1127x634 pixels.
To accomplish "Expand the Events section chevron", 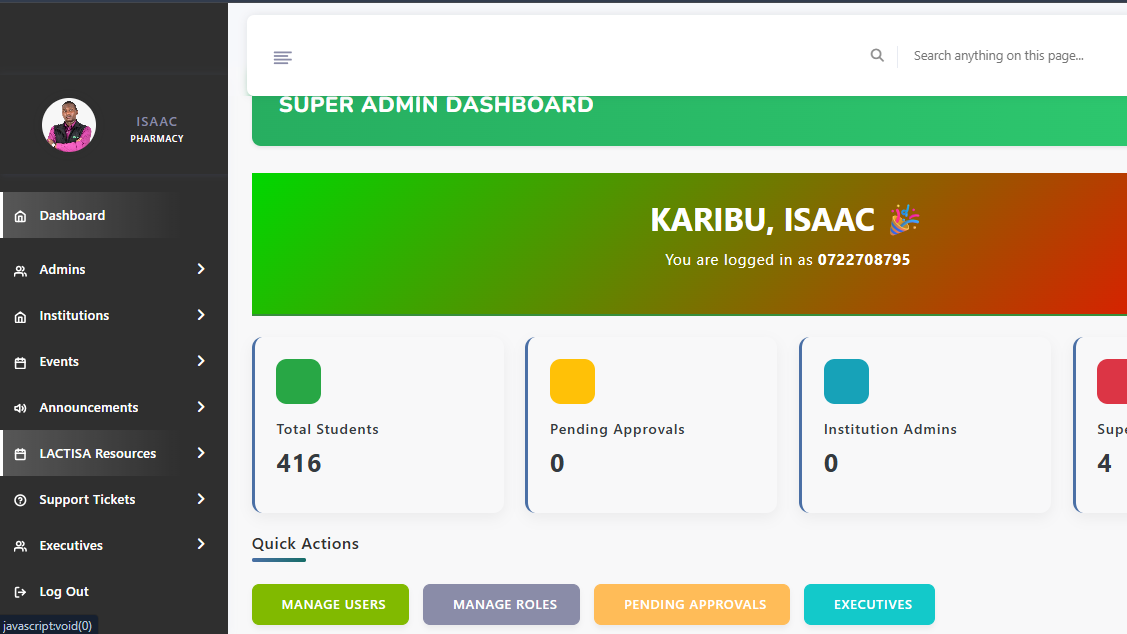I will (x=200, y=361).
